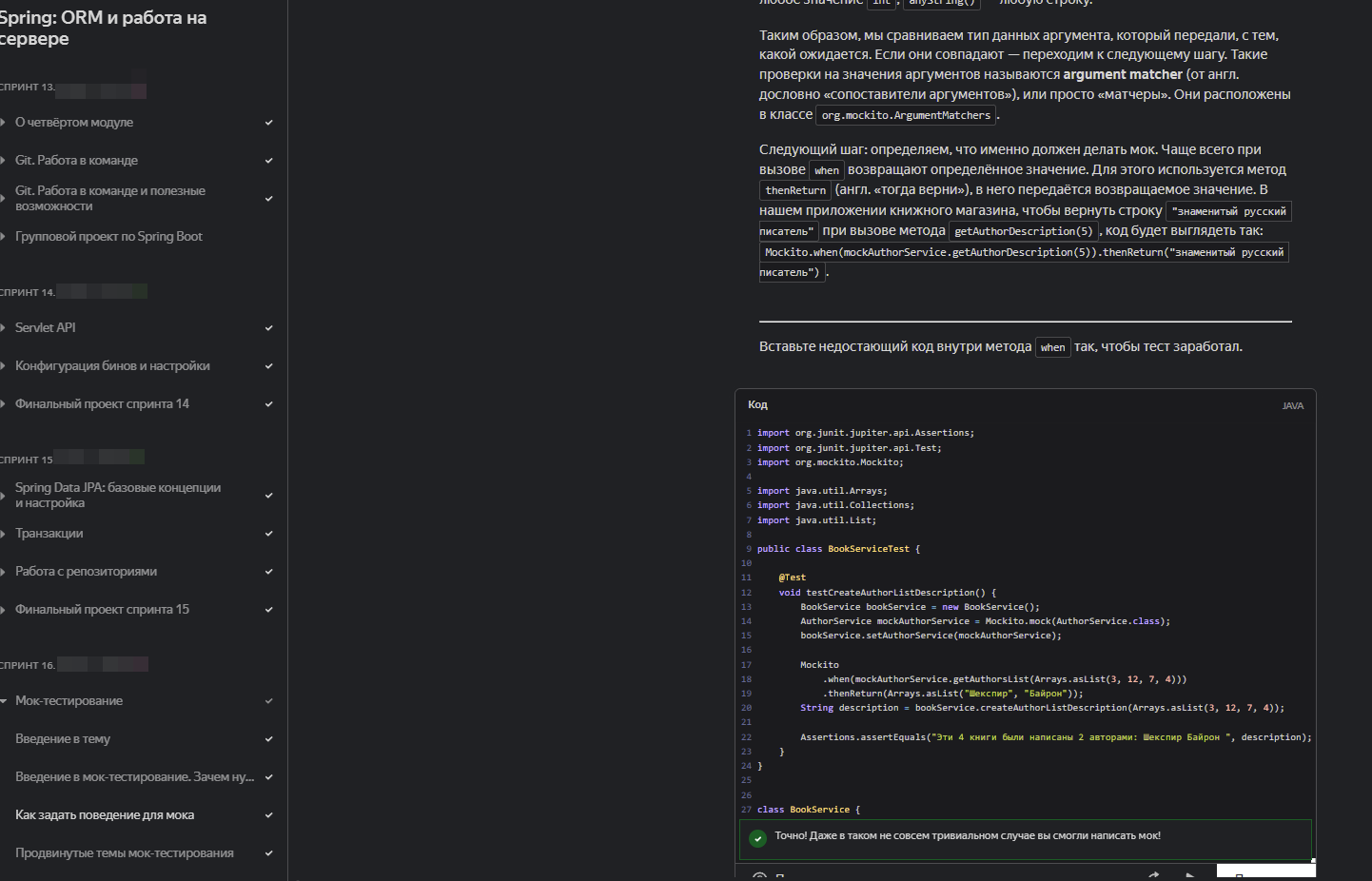The image size is (1372, 881).
Task: Click the course title Spring: ORM и работа на сервере
Action: coord(103,29)
